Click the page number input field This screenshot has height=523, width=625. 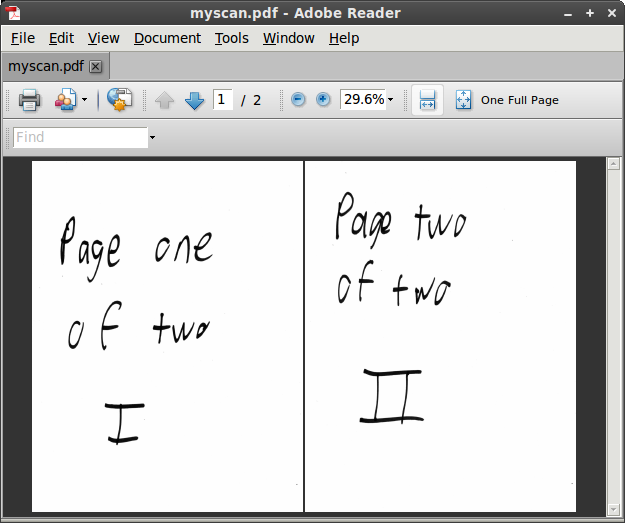pyautogui.click(x=223, y=100)
